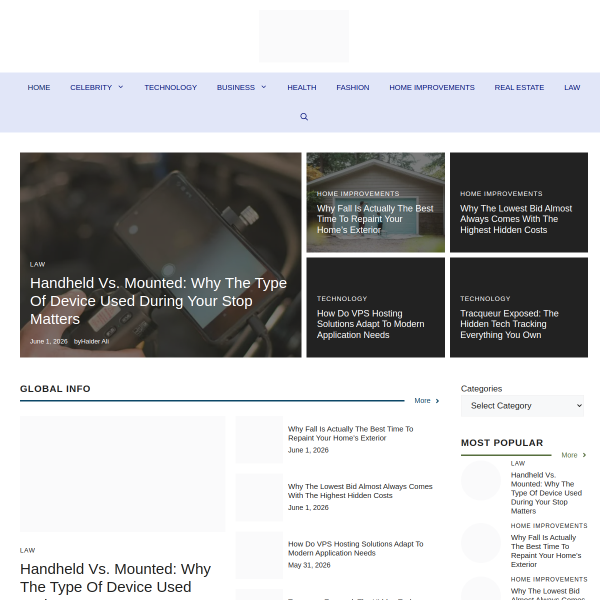This screenshot has height=600, width=600.
Task: Open author Haider Ali link on hero
Action: [95, 341]
